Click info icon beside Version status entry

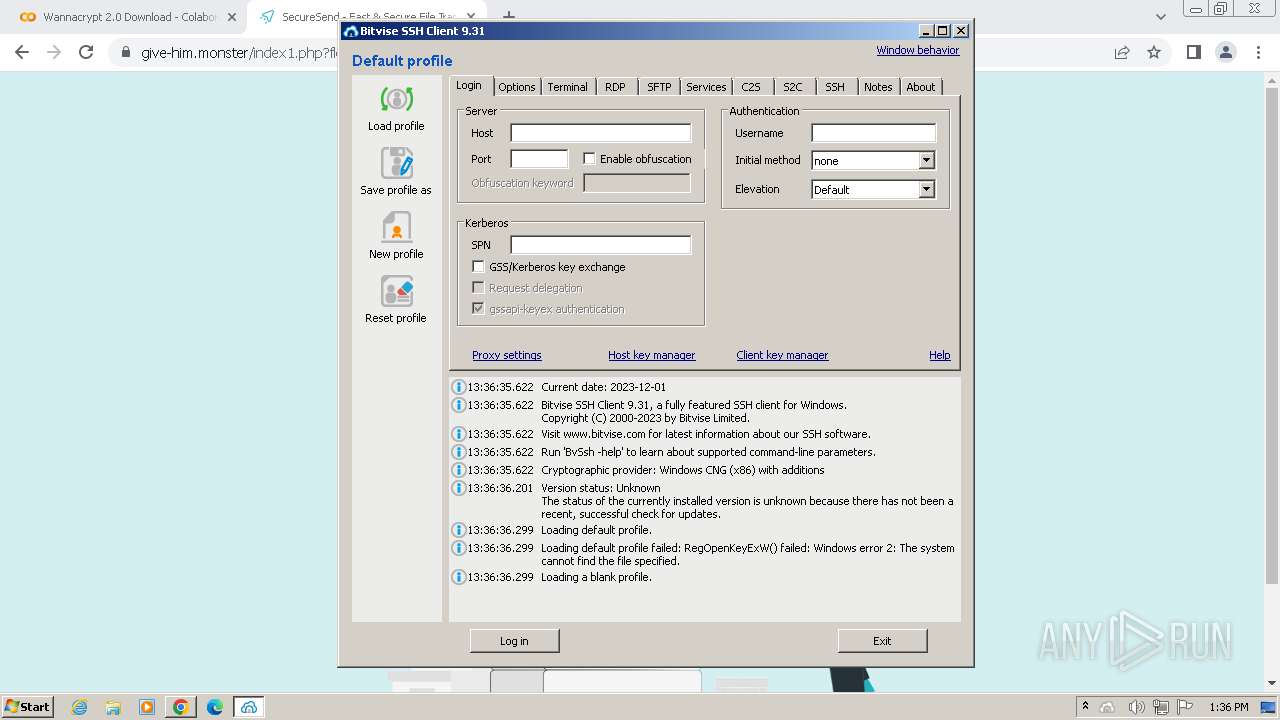[459, 488]
